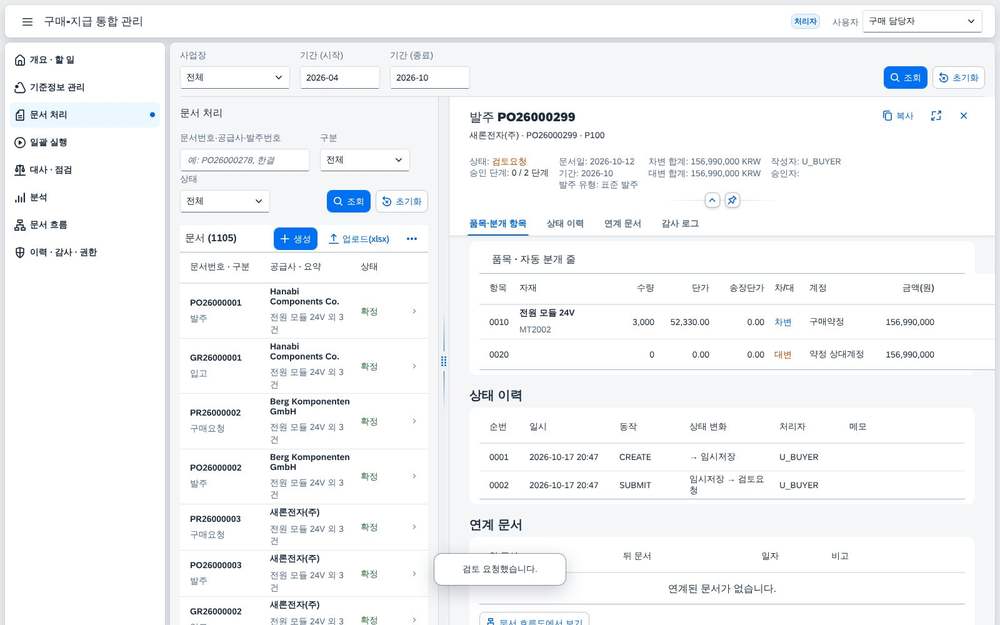Click 초기화 in the 문서 처리 panel
The image size is (1000, 625).
402,202
